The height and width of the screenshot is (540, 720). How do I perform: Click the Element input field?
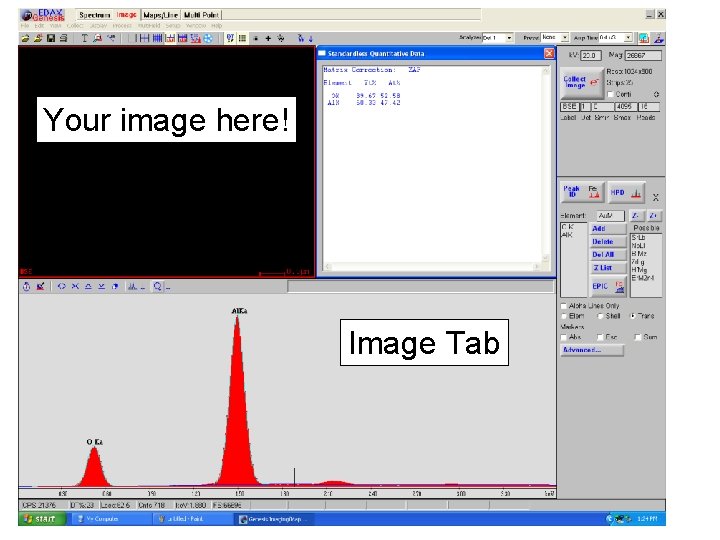click(x=610, y=216)
